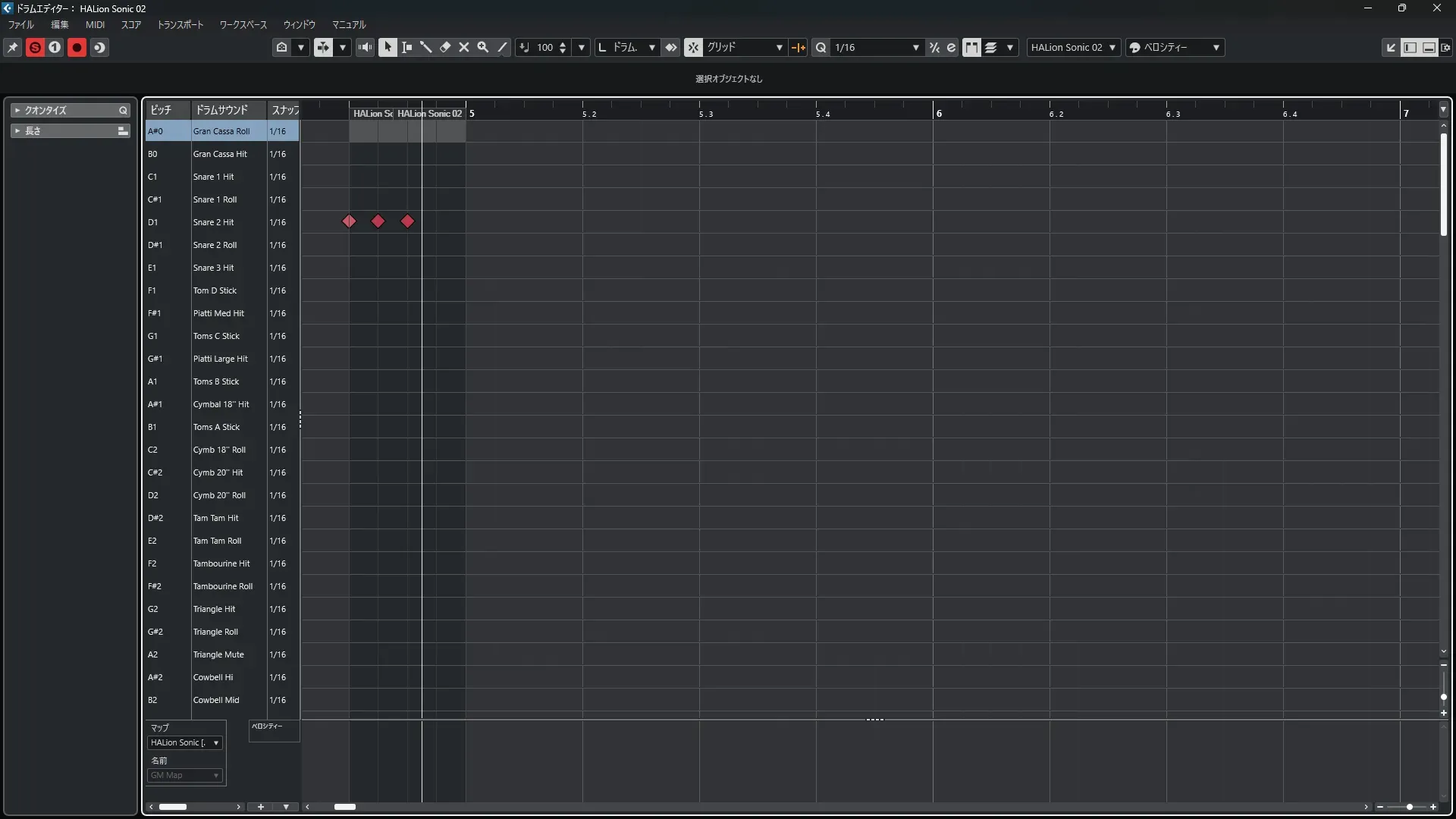This screenshot has height=819, width=1456.
Task: Click bar 6 on the ruler
Action: click(x=939, y=113)
